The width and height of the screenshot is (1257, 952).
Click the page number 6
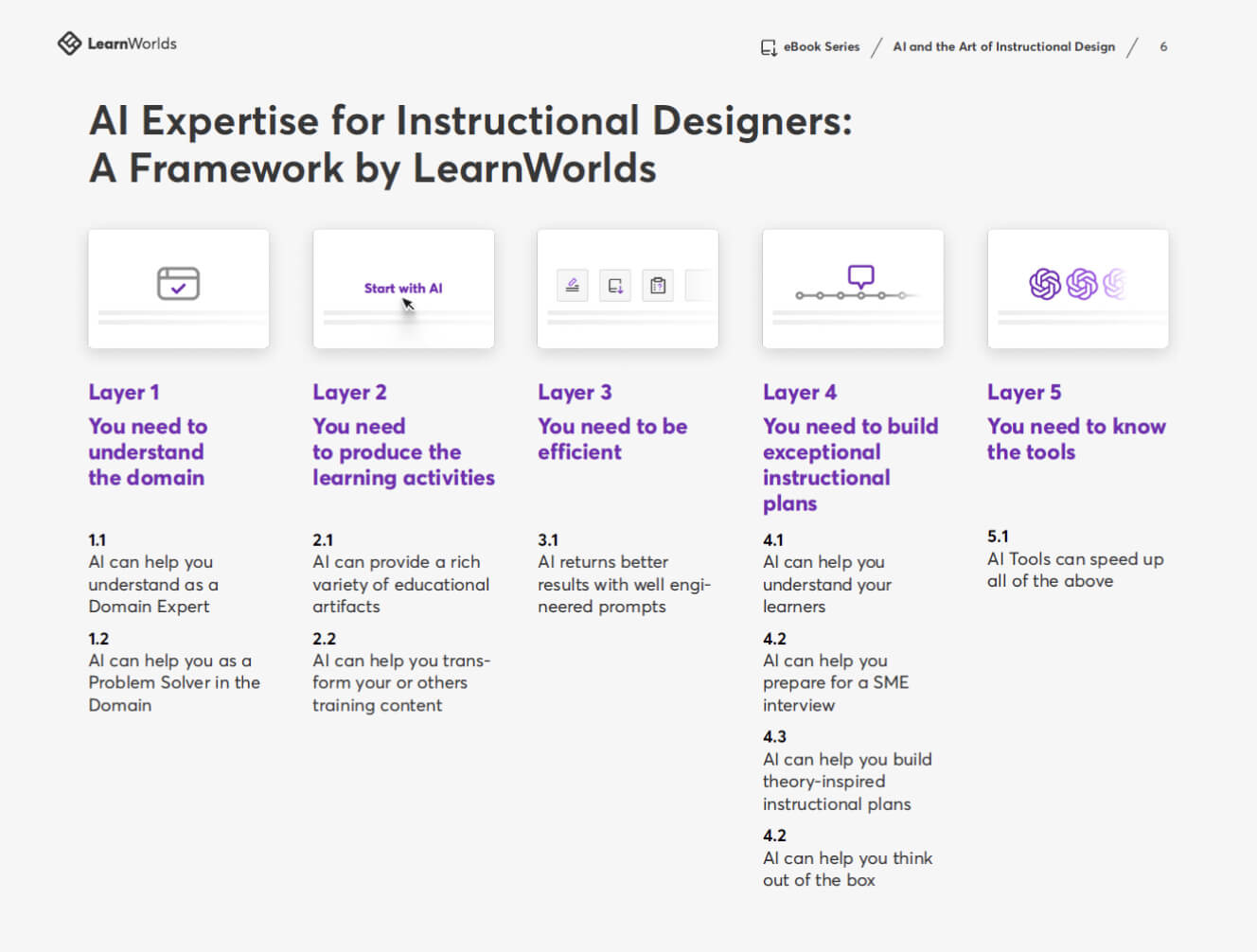1163,46
